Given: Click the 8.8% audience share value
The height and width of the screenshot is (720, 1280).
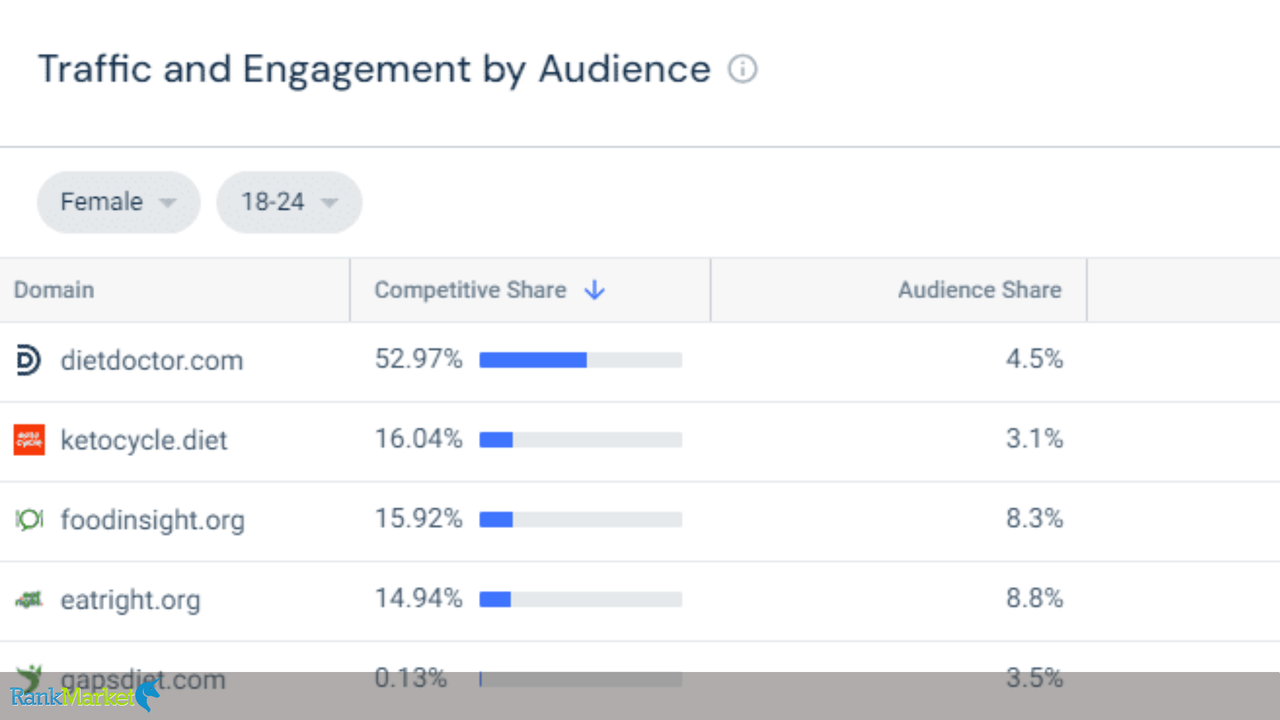Looking at the screenshot, I should pyautogui.click(x=1034, y=599).
